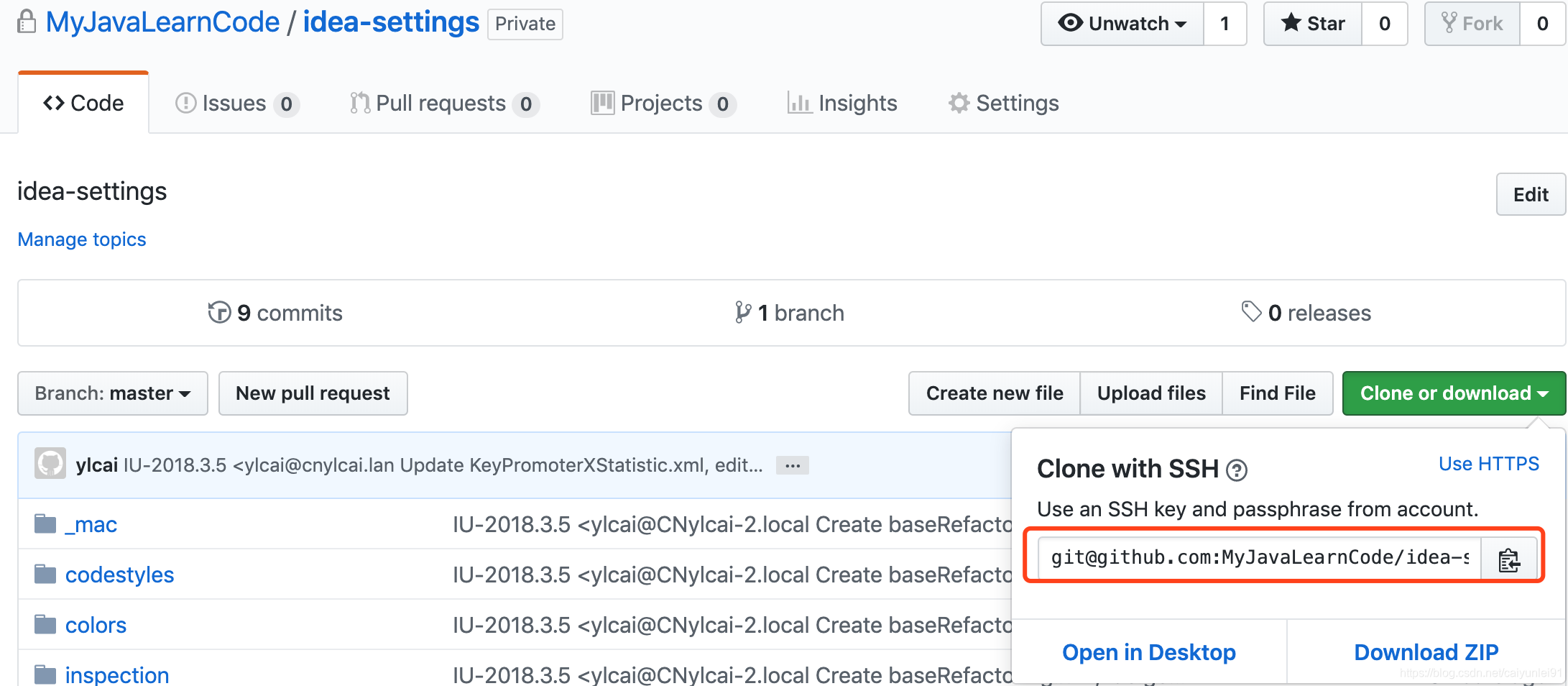Open the Projects tab
The width and height of the screenshot is (1568, 686).
(x=663, y=104)
